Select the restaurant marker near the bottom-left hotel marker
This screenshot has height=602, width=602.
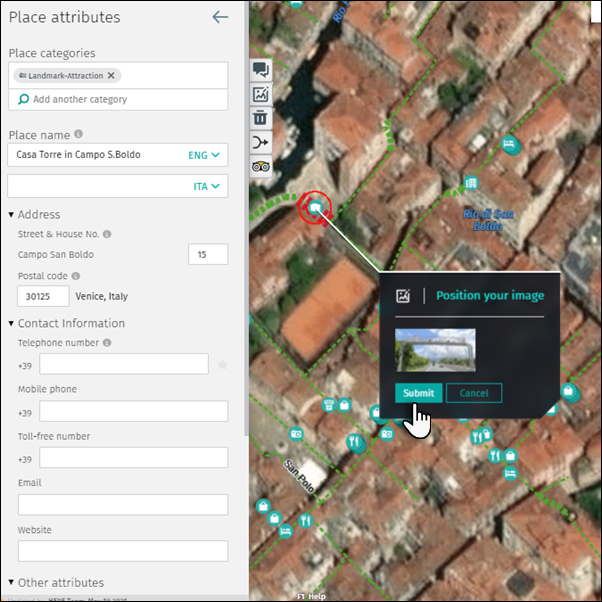pos(306,521)
